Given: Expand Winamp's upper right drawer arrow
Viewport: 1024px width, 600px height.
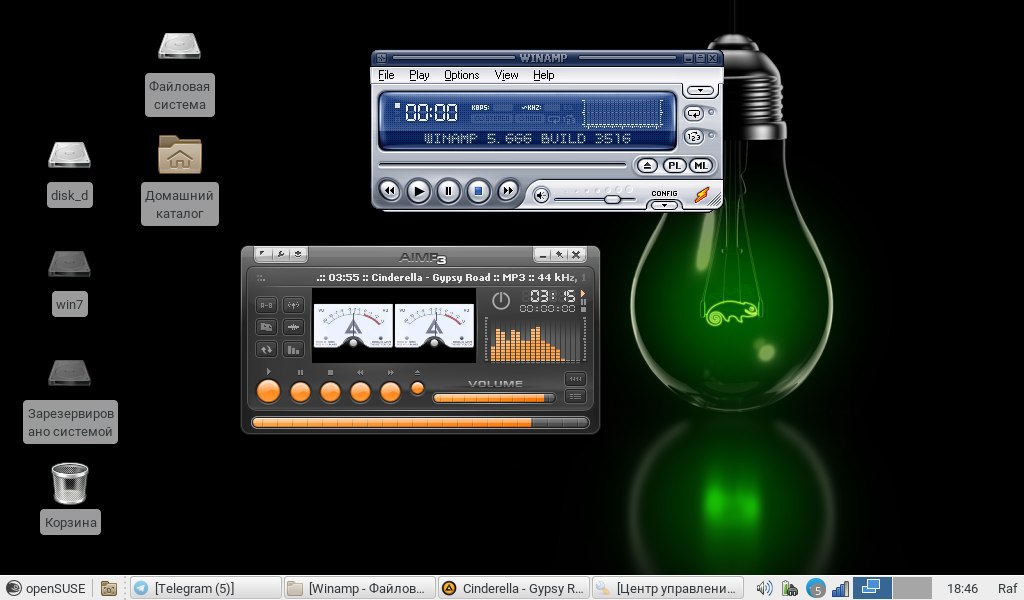Looking at the screenshot, I should tap(700, 90).
